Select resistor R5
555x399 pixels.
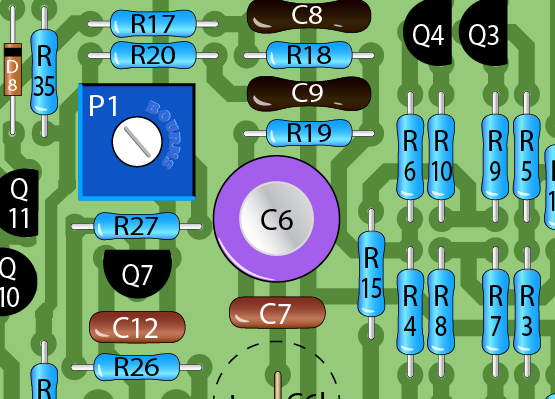[527, 157]
